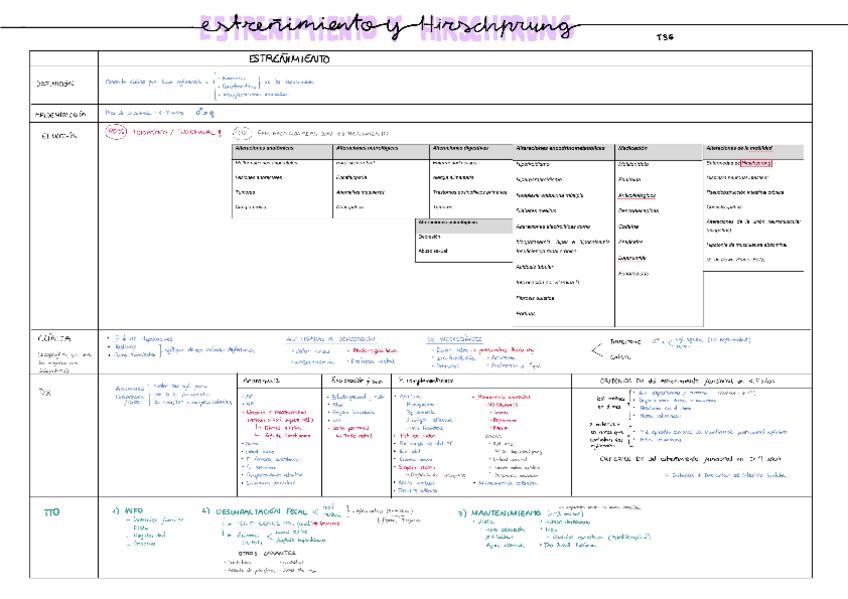Image resolution: width=848 pixels, height=599 pixels.
Task: Click the 'Hipotiroidismo' entry
Action: (x=533, y=164)
